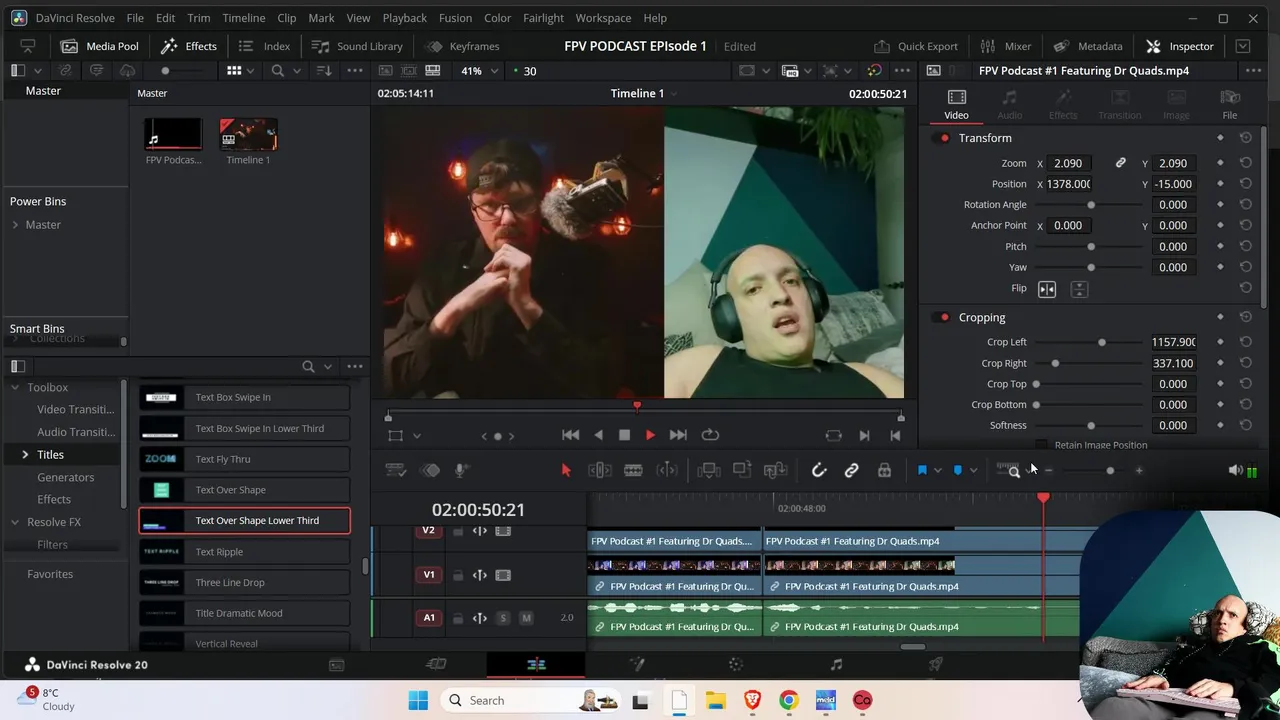Solo audio track A1
Screen dimensions: 1280x720
click(503, 618)
